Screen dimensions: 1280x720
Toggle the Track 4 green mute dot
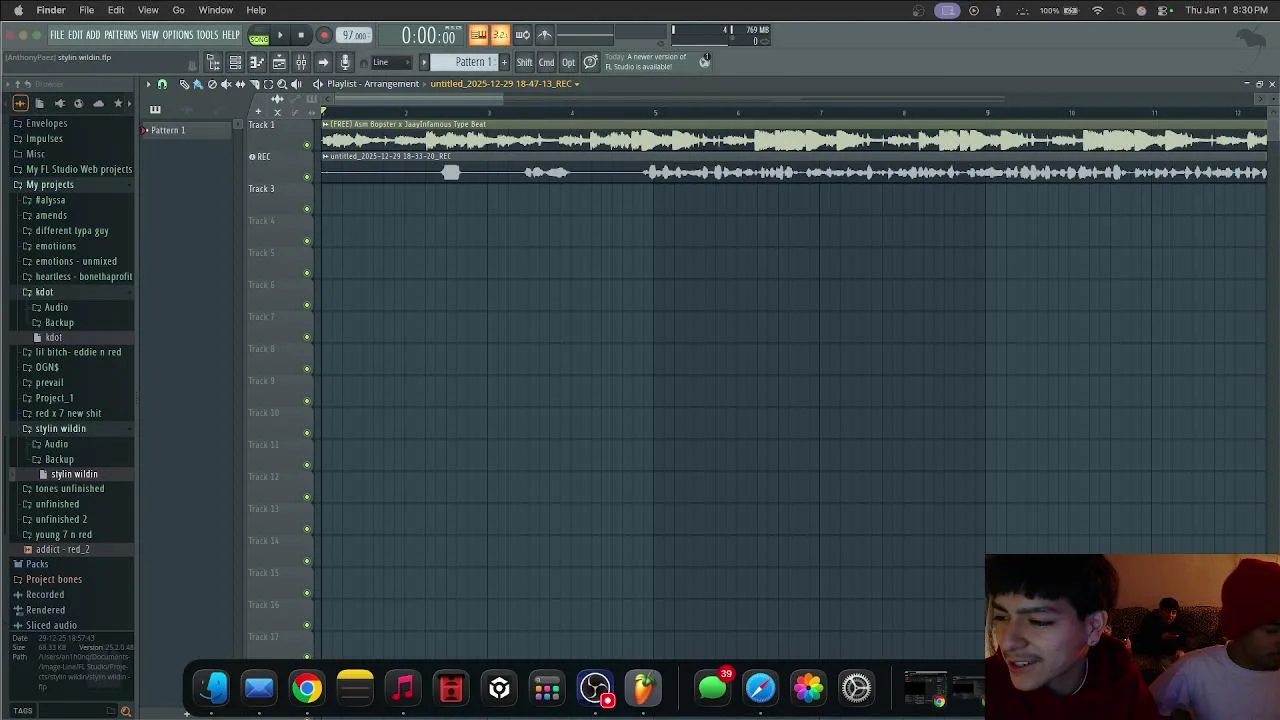pos(307,241)
